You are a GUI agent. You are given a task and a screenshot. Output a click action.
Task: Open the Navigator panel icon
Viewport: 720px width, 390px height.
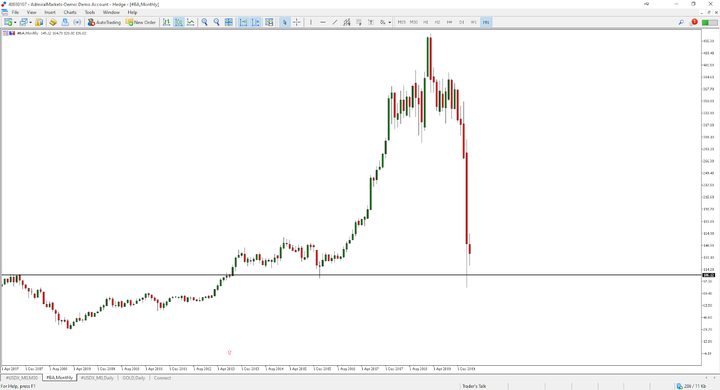click(x=65, y=22)
